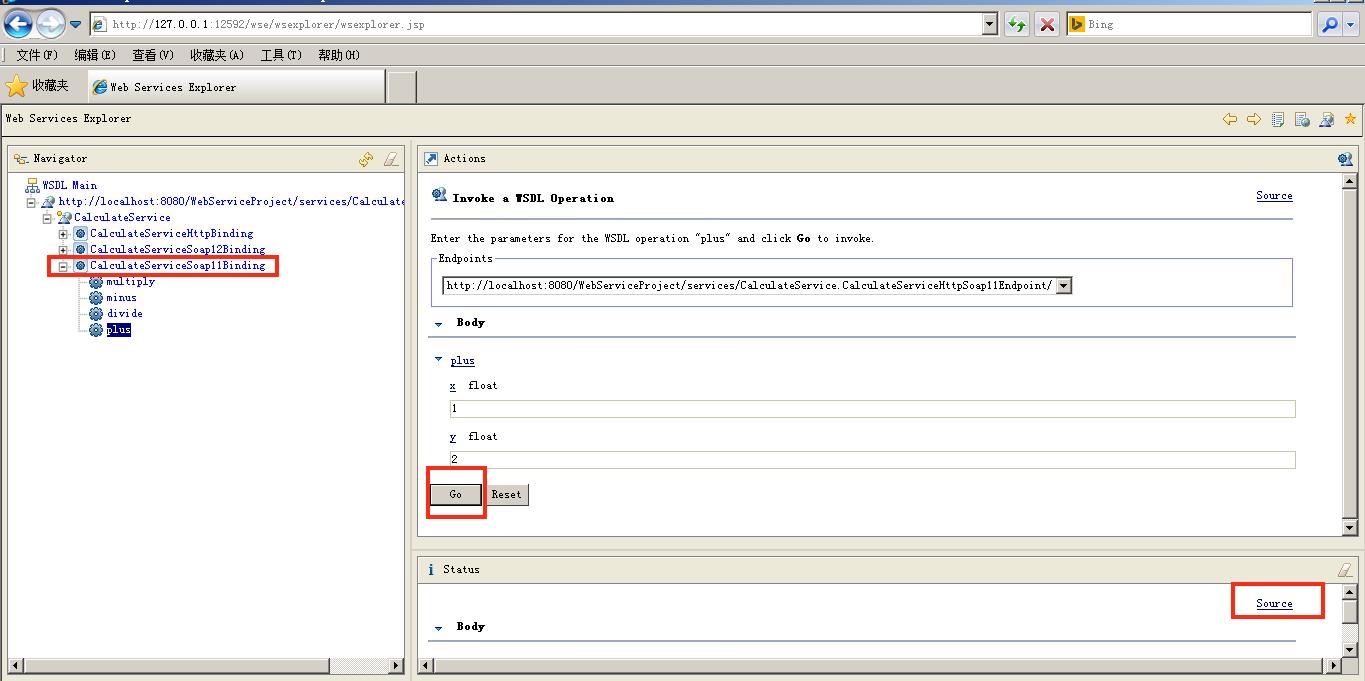Image resolution: width=1365 pixels, height=681 pixels.
Task: Open the Endpoints dropdown list
Action: [1063, 286]
